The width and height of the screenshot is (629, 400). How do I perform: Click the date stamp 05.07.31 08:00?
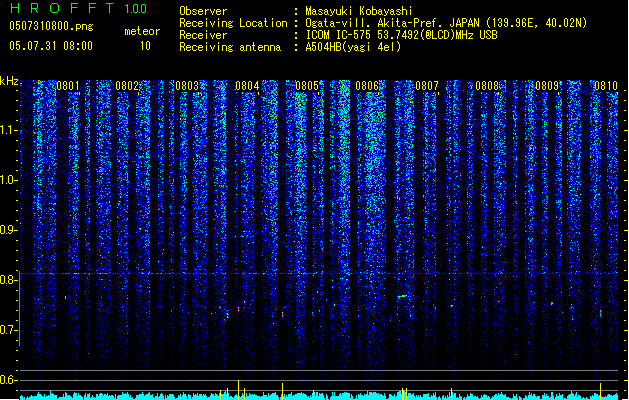[51, 46]
